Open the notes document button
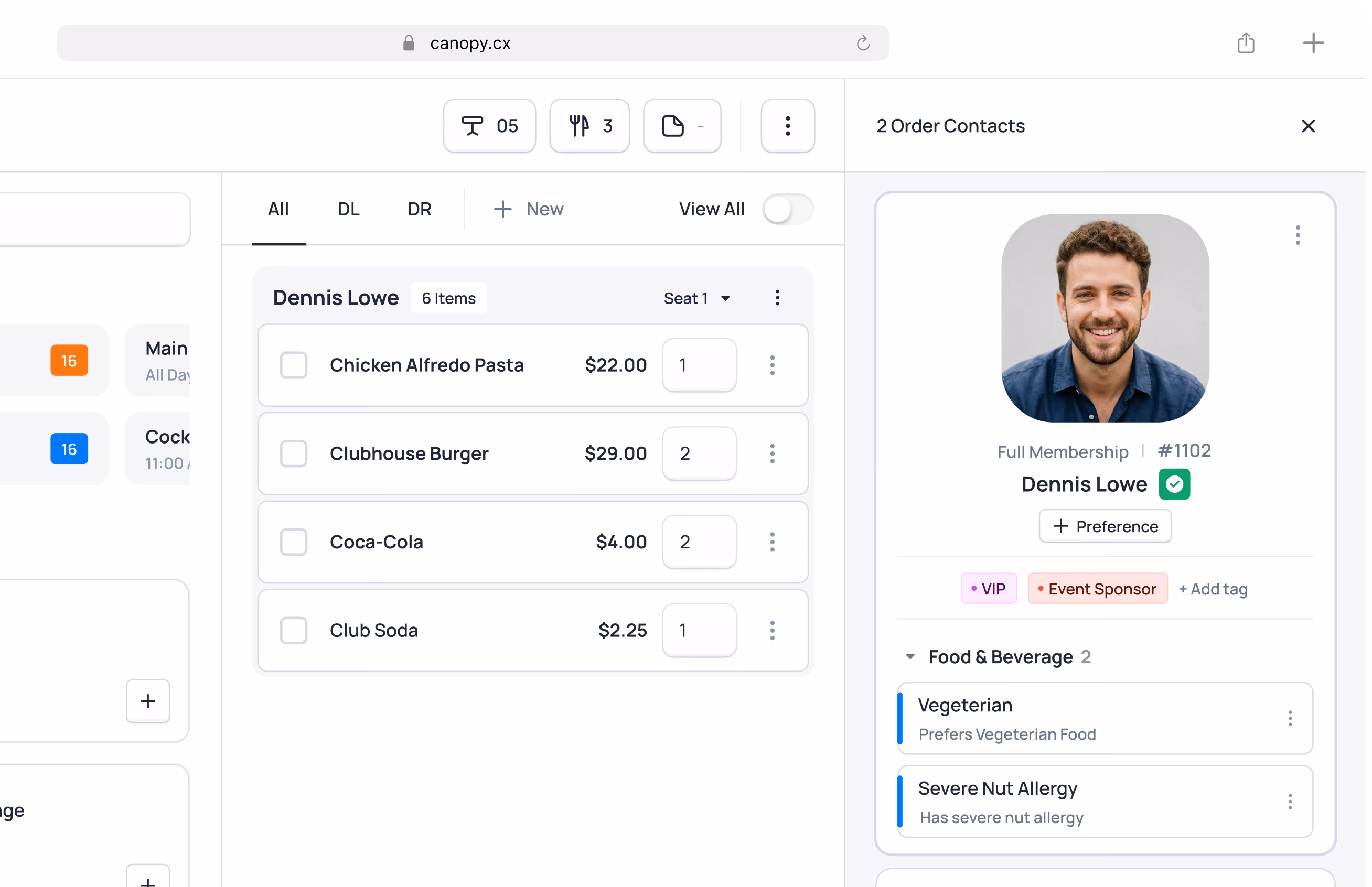The height and width of the screenshot is (887, 1372). tap(682, 126)
